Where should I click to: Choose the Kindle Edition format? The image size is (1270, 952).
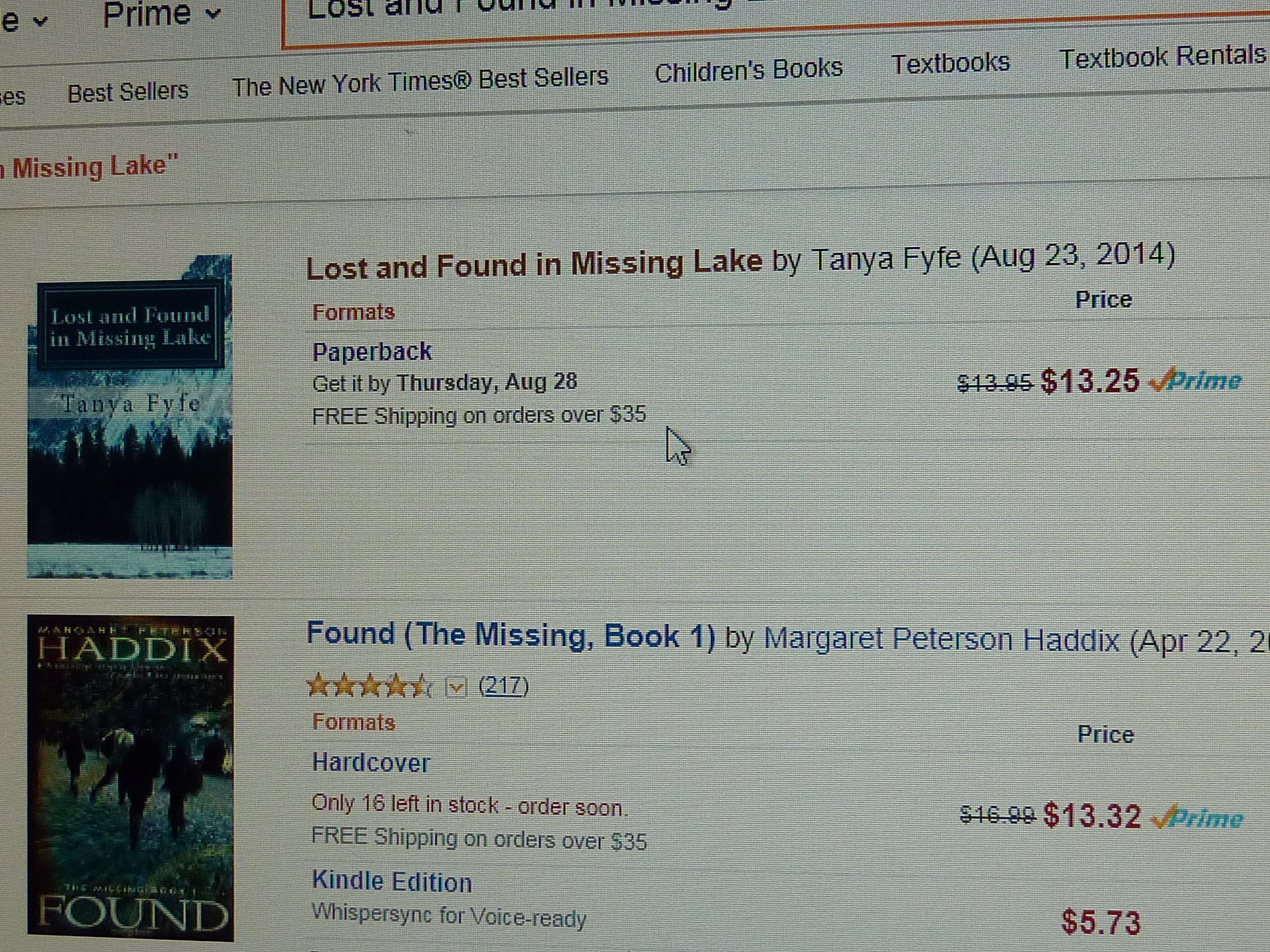point(391,882)
